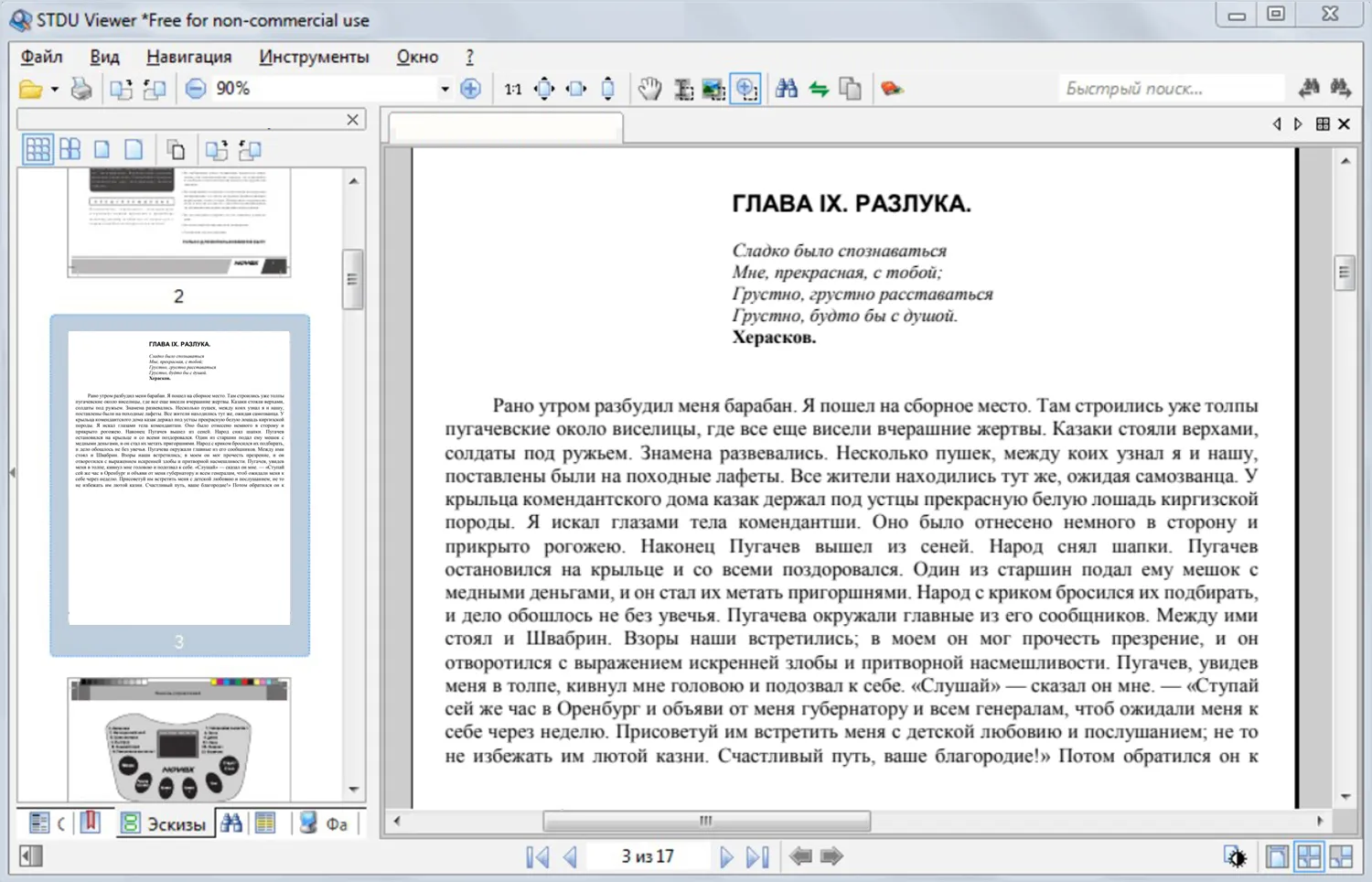Open the tab list grid icon

1322,124
